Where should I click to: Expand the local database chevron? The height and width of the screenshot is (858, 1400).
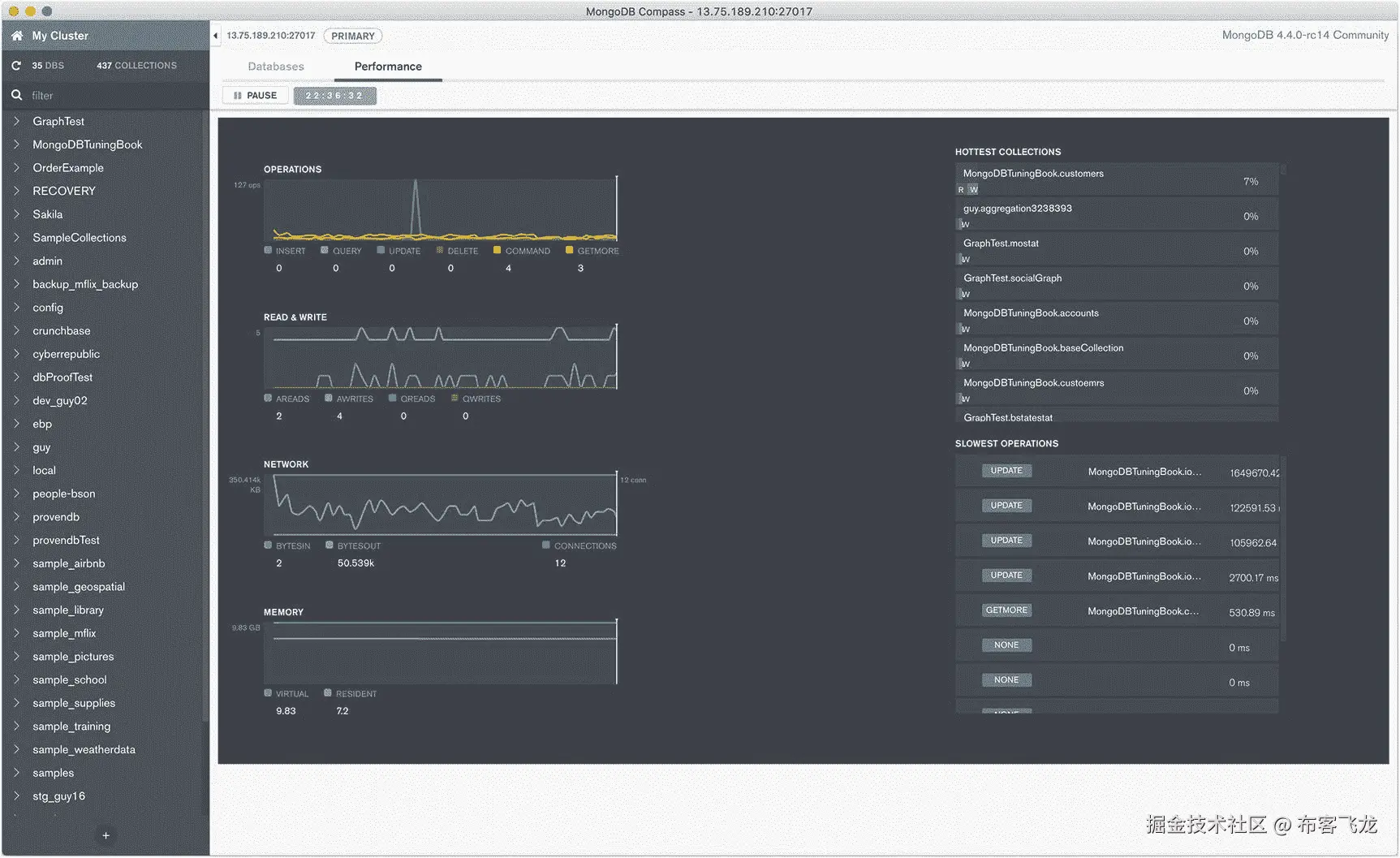[x=16, y=470]
